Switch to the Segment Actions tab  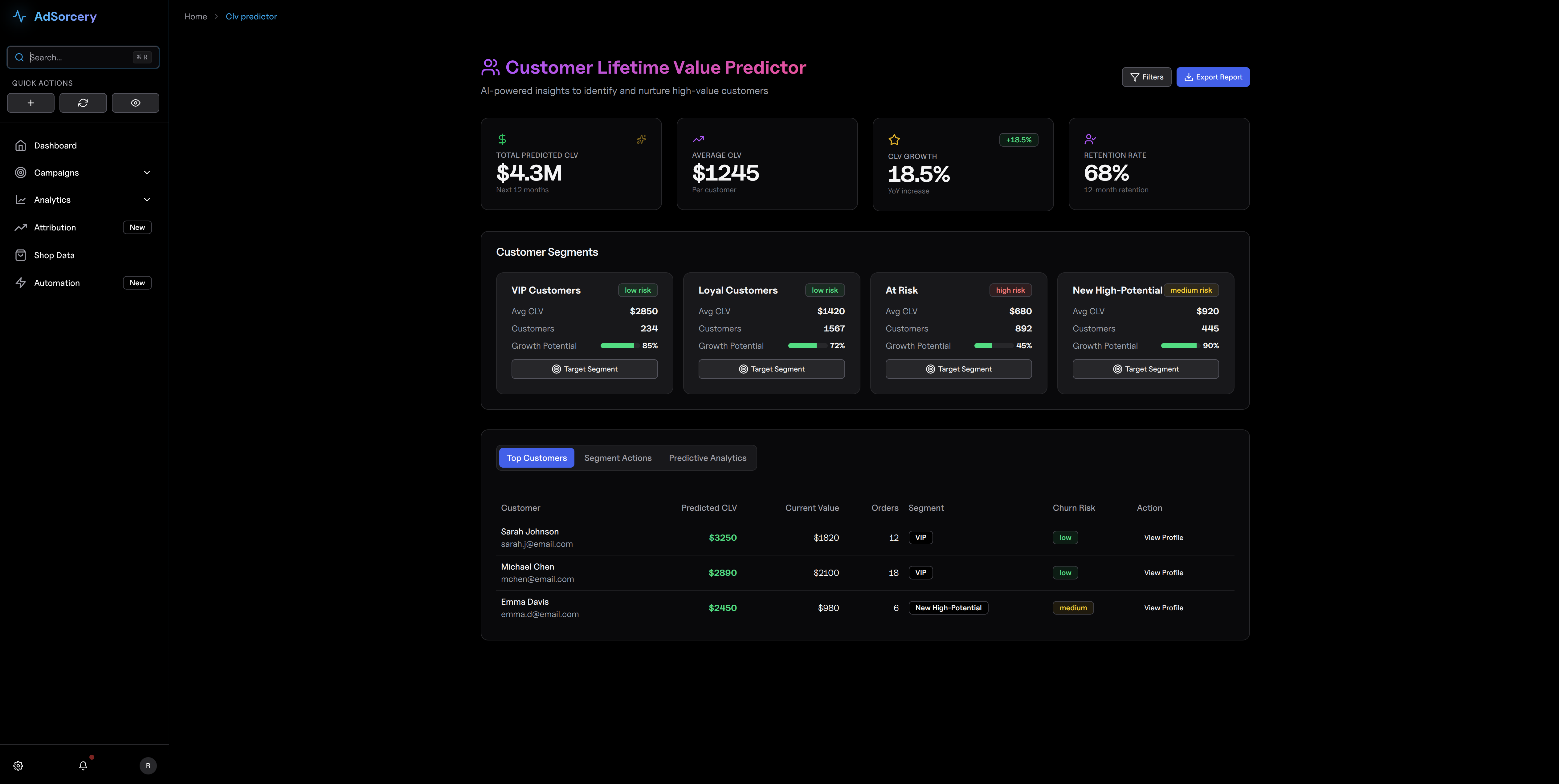(x=618, y=458)
